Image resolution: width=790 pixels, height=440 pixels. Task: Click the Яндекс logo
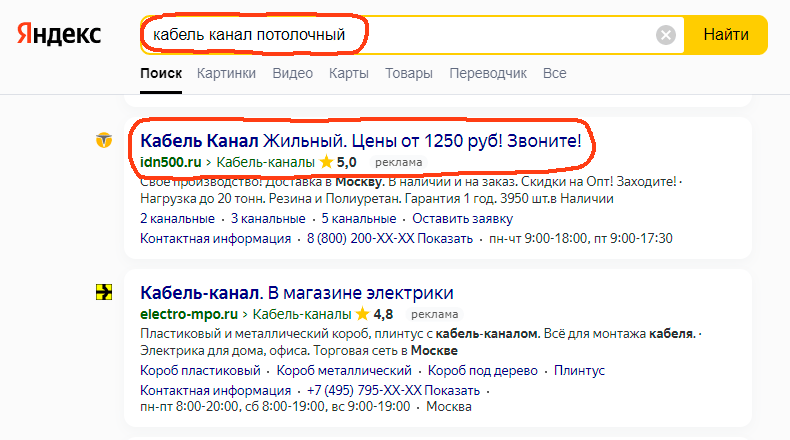[x=59, y=35]
